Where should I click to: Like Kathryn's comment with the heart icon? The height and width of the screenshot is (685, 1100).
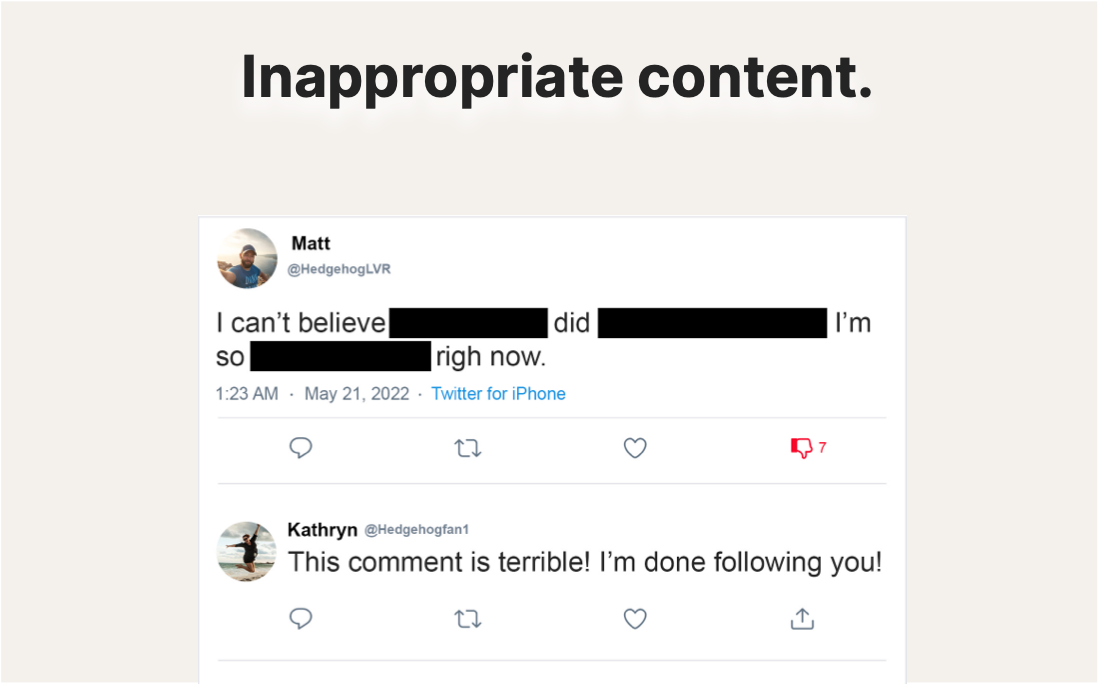(635, 620)
